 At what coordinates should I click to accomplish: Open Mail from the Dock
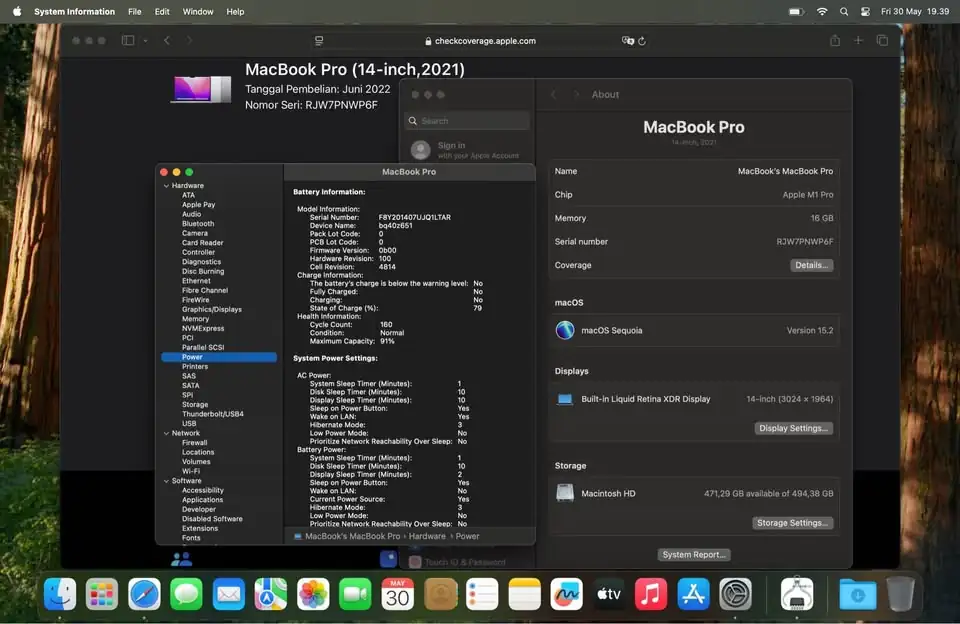click(228, 594)
